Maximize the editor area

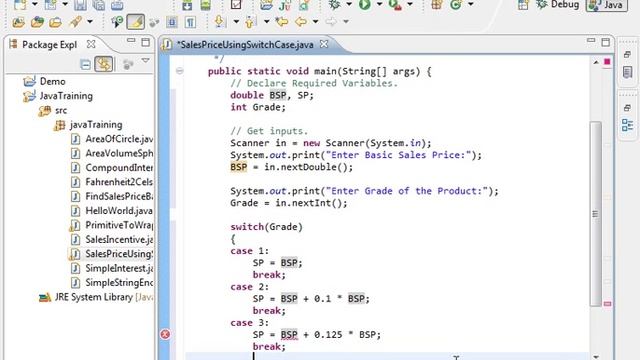tap(606, 42)
